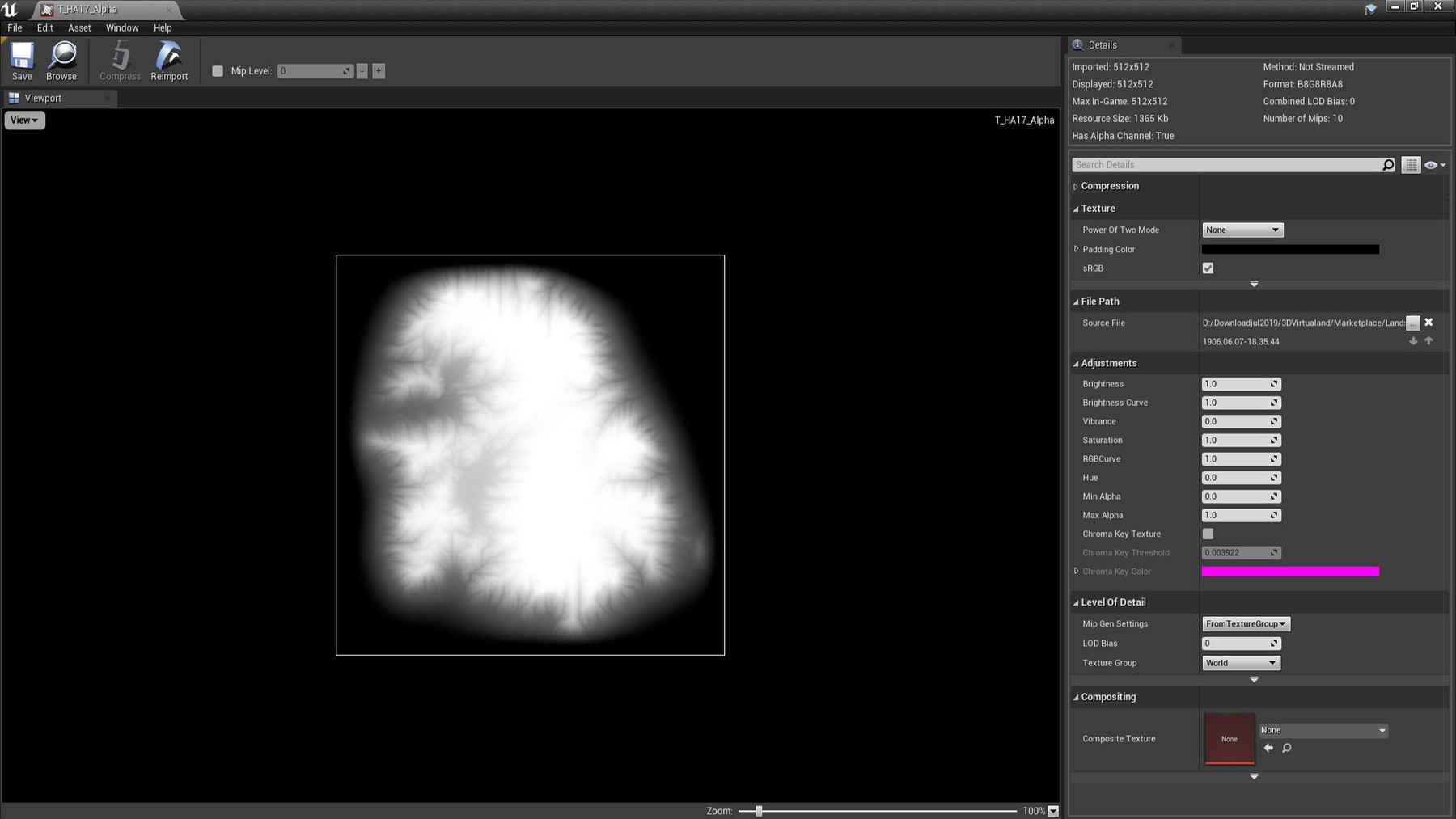The height and width of the screenshot is (819, 1456).
Task: Open the property matrix grid view icon
Action: 1411,165
